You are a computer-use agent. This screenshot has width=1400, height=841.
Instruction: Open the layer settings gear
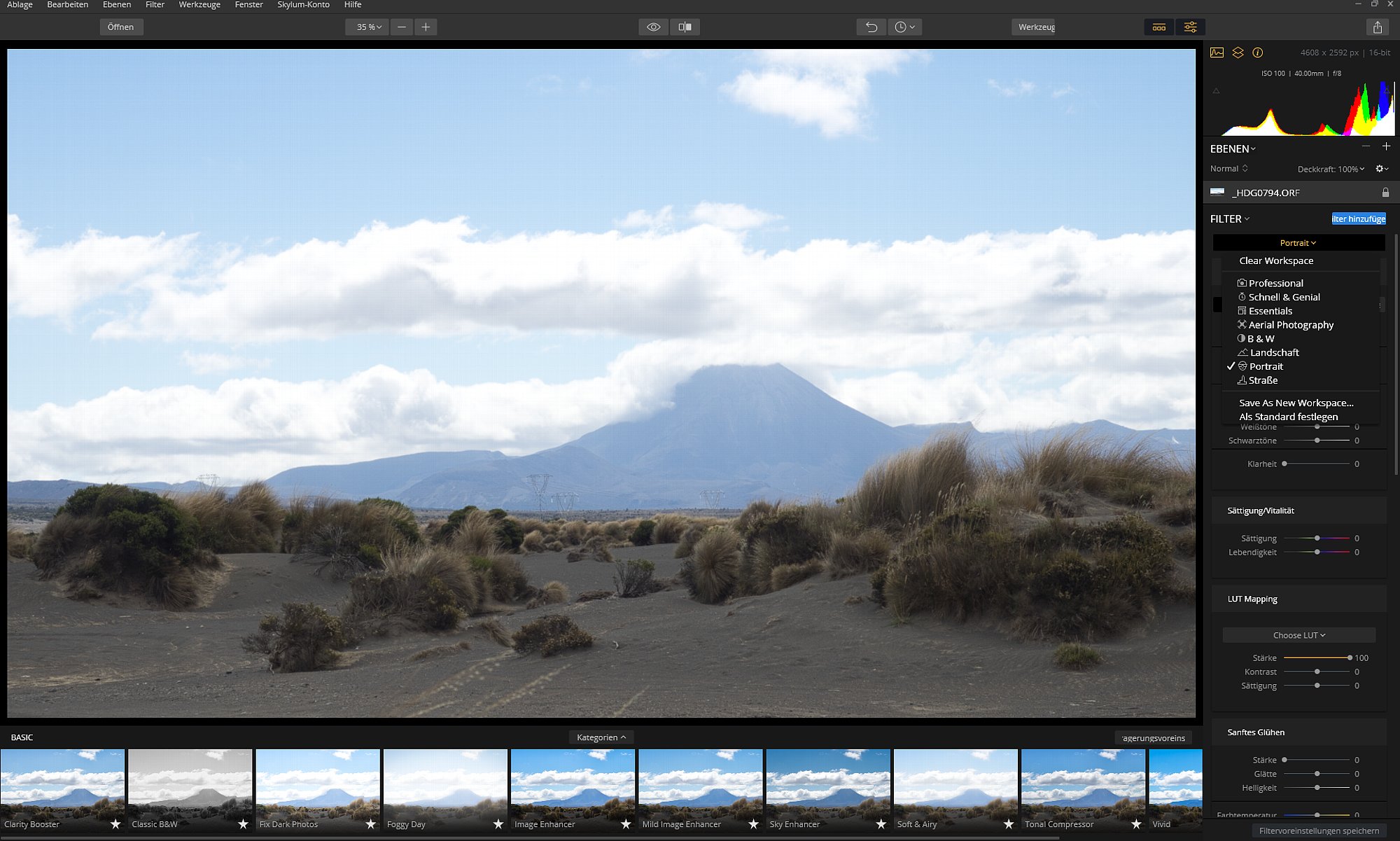pos(1382,169)
